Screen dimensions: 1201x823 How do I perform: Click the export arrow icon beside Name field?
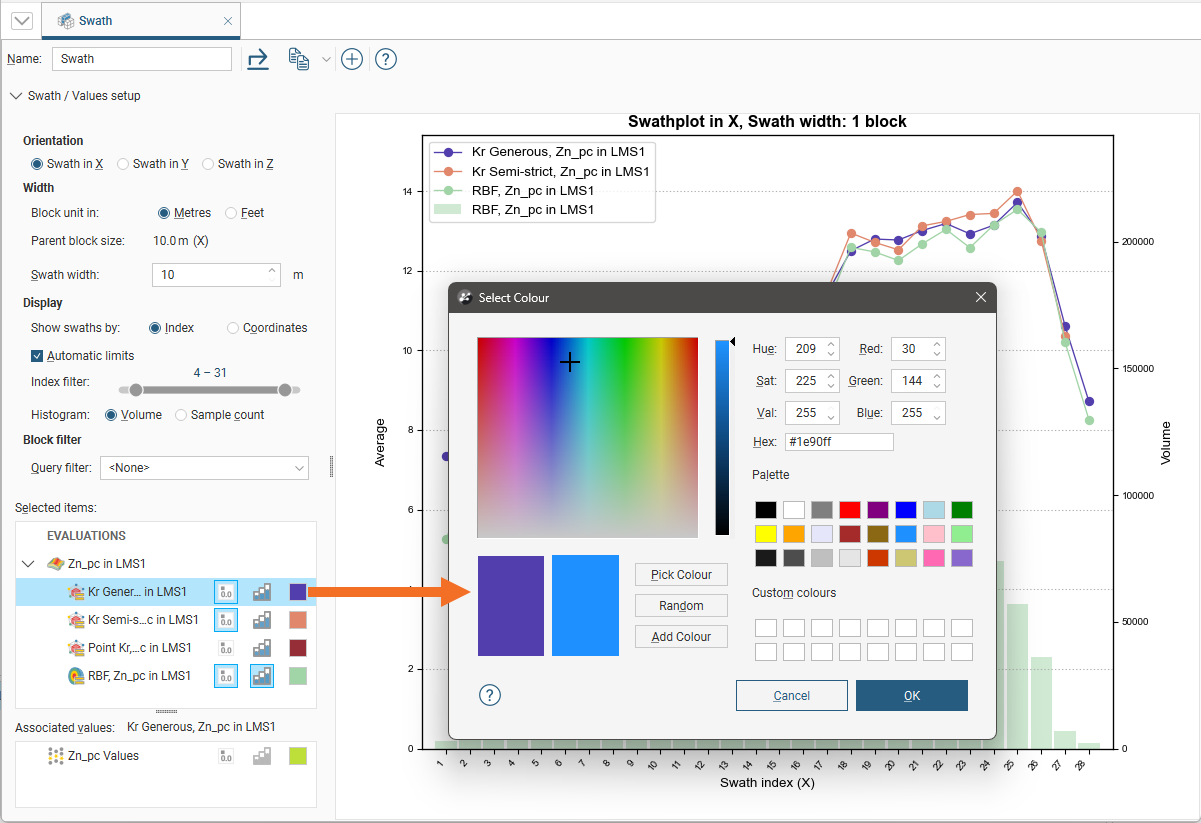click(x=258, y=59)
